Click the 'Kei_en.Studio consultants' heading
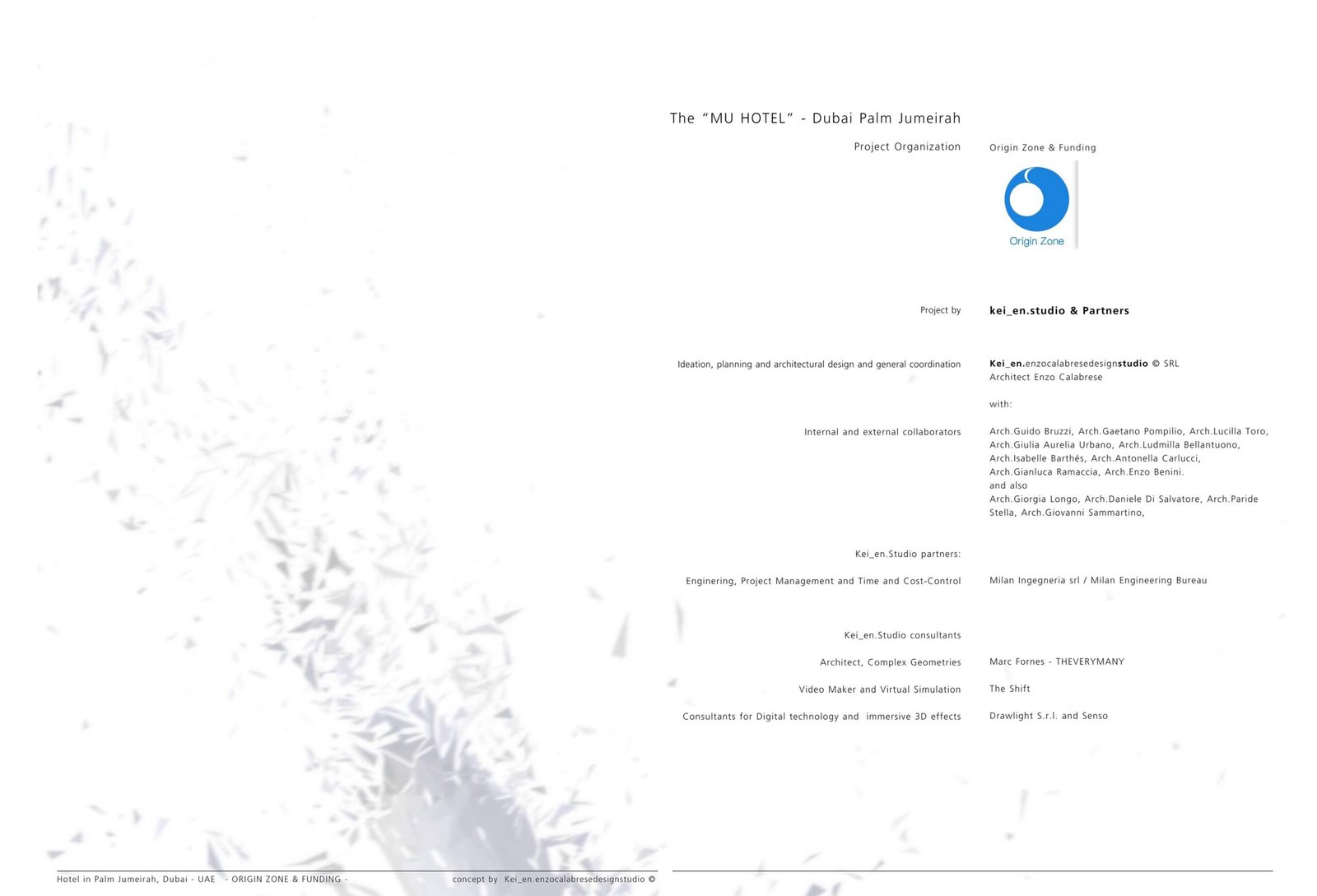The width and height of the screenshot is (1317, 896). tap(902, 635)
